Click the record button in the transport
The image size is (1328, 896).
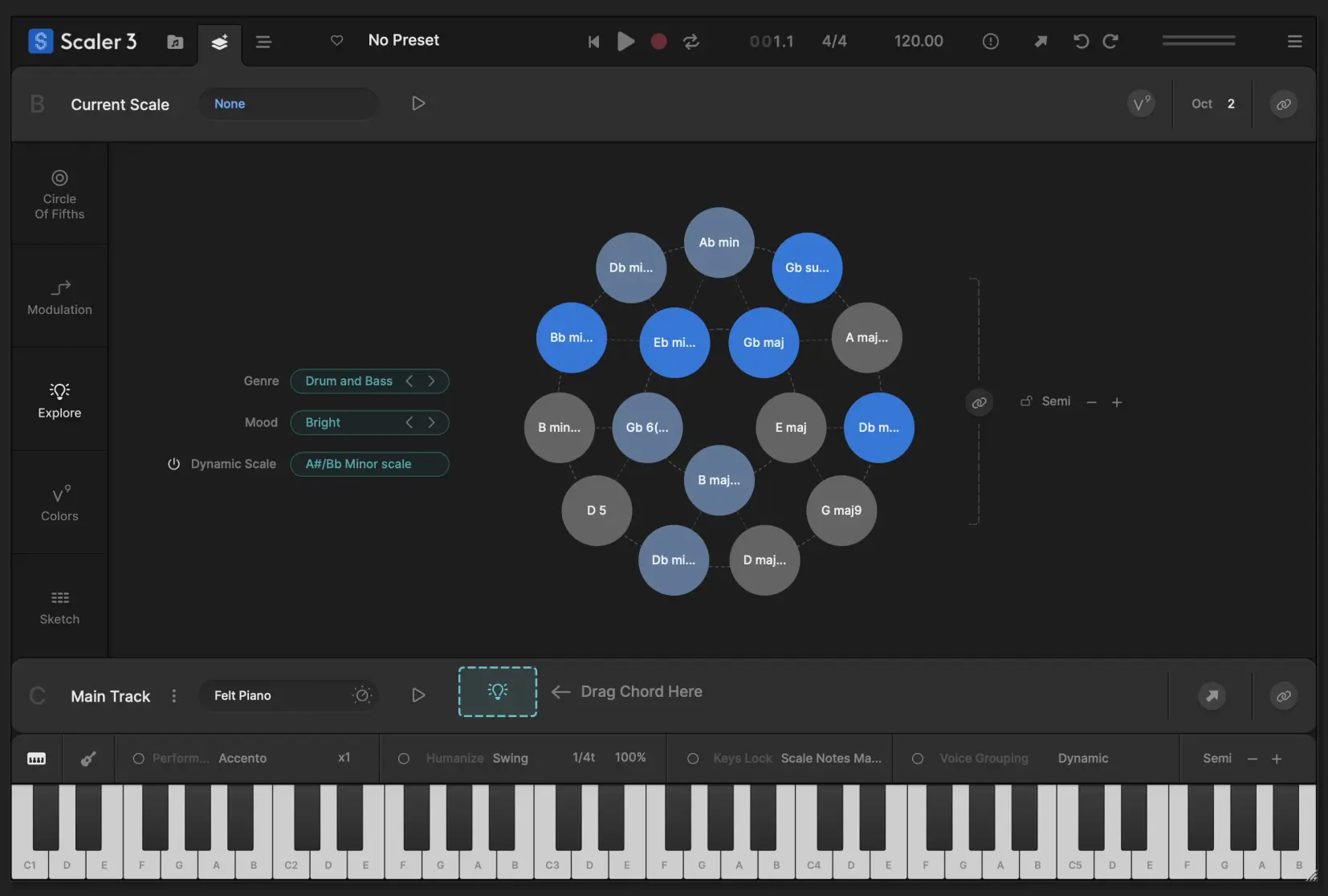pos(658,42)
